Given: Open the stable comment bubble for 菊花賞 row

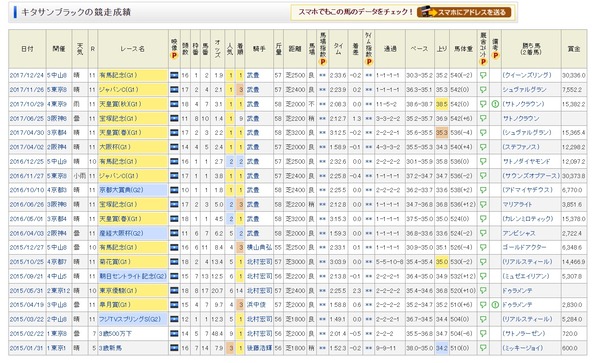Looking at the screenshot, I should pyautogui.click(x=483, y=262).
